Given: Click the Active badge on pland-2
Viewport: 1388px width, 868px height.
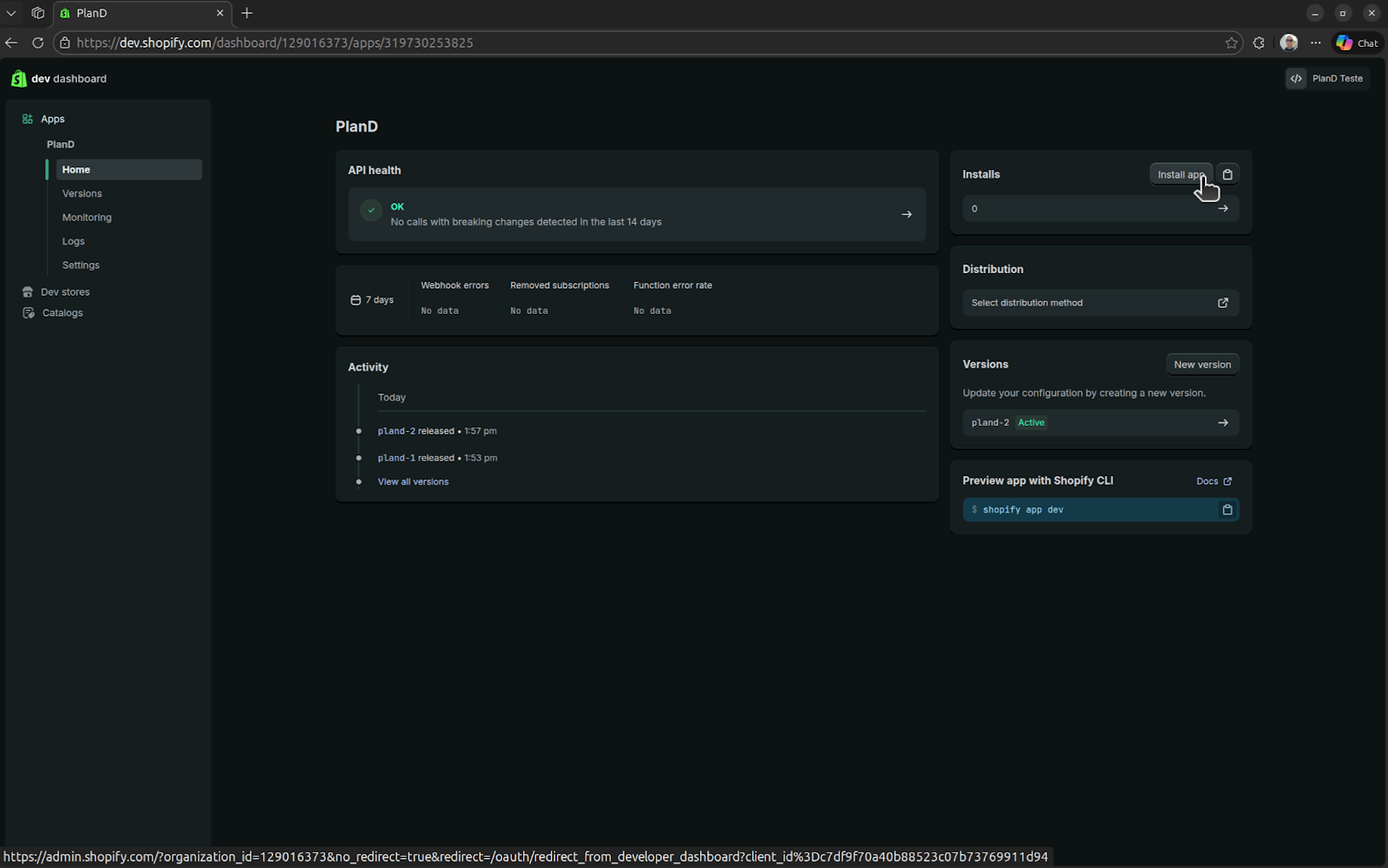Looking at the screenshot, I should click(x=1031, y=423).
